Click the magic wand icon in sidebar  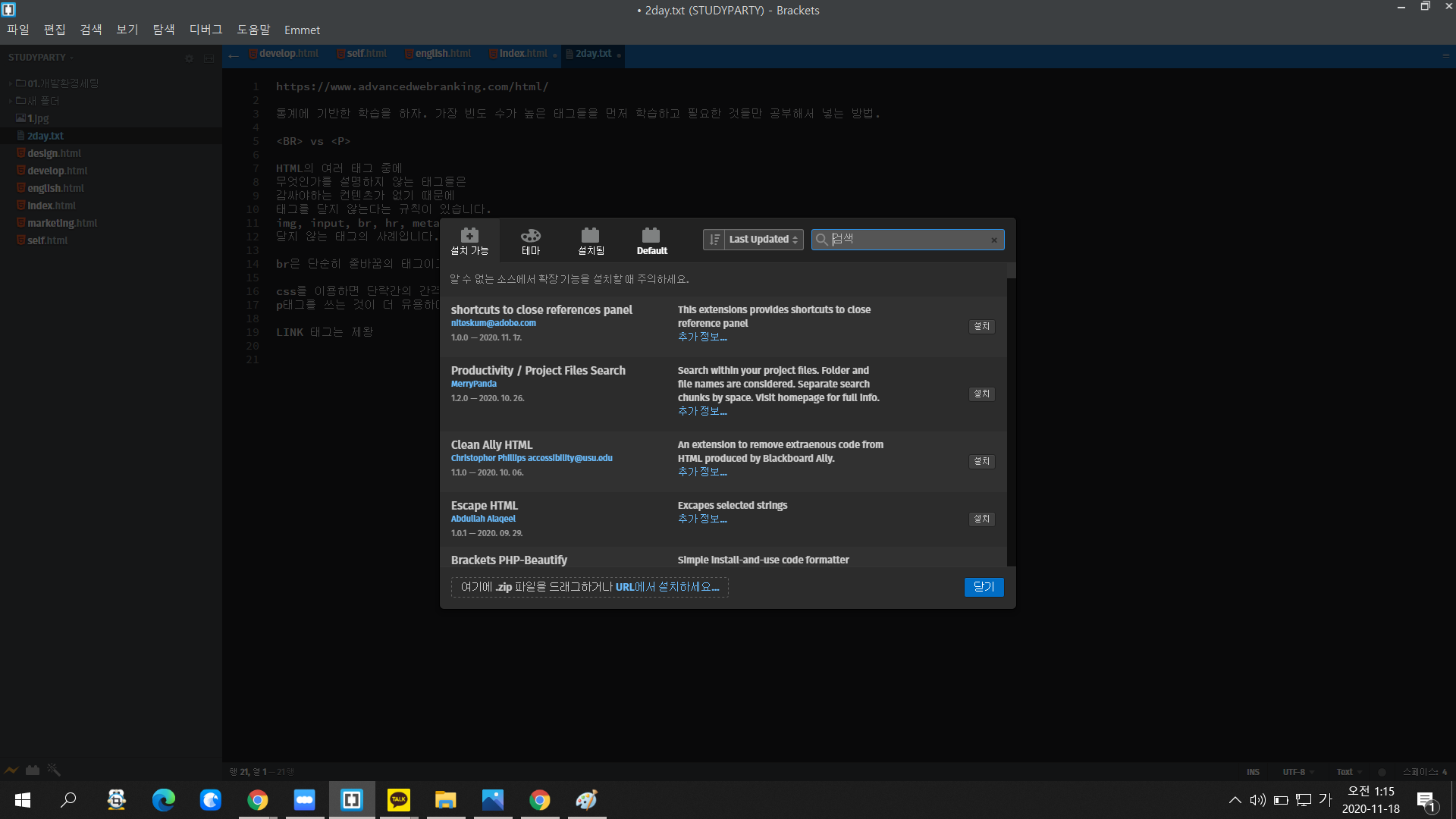tap(53, 770)
